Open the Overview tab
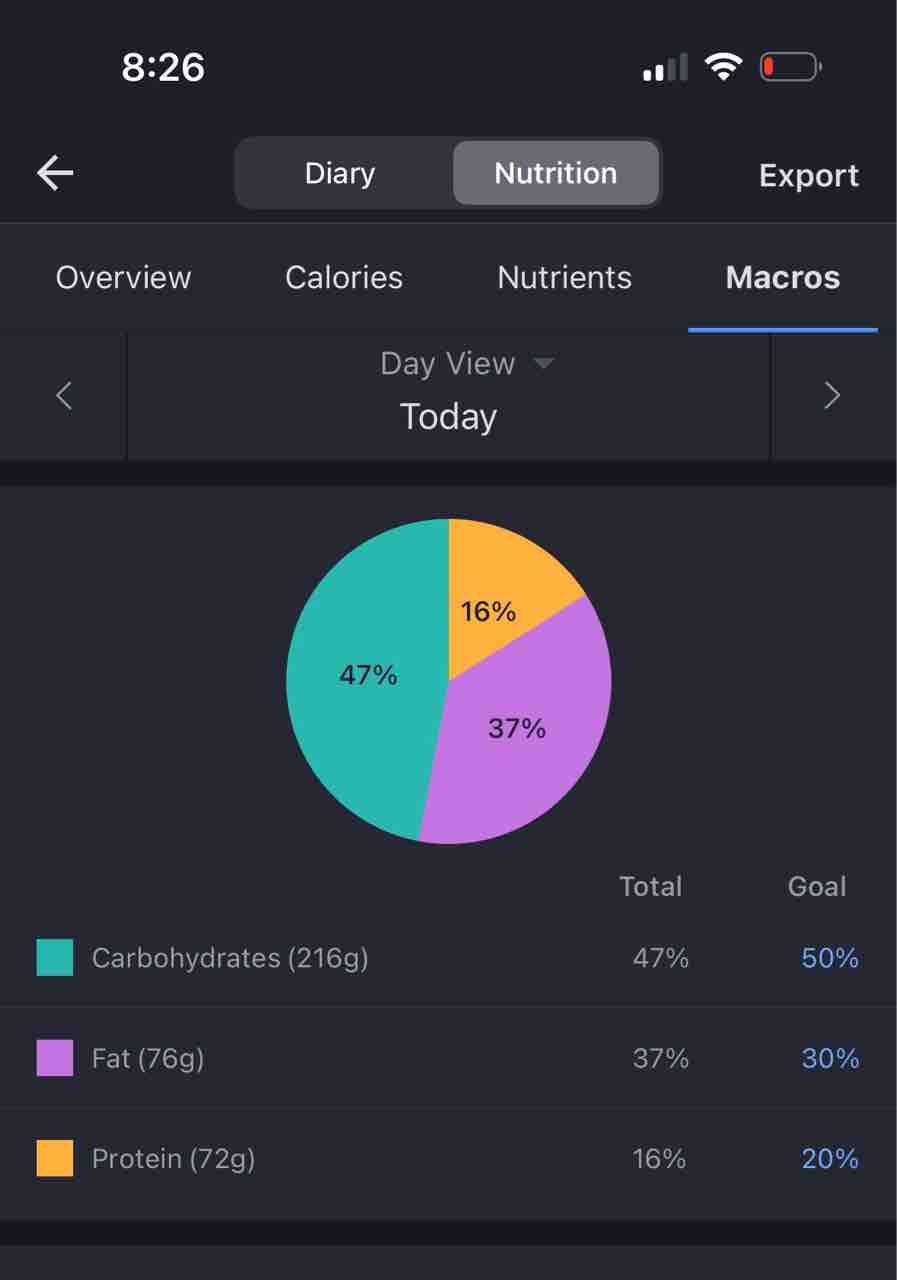The width and height of the screenshot is (897, 1280). [x=123, y=277]
